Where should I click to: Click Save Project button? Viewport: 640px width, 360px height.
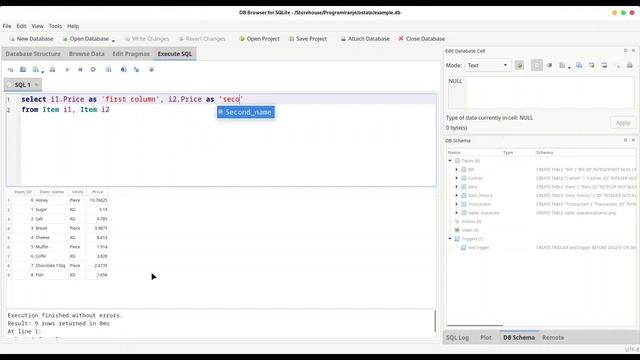(308, 39)
